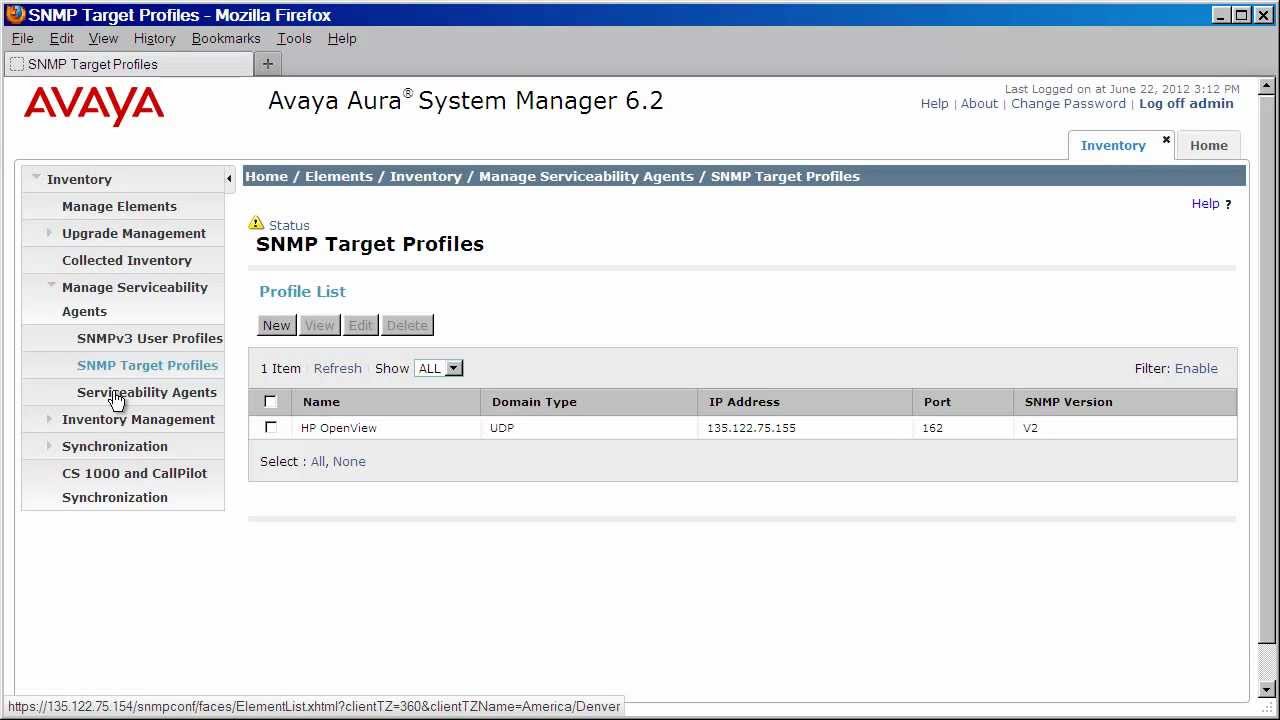
Task: Open the Firefox Help menu
Action: [342, 38]
